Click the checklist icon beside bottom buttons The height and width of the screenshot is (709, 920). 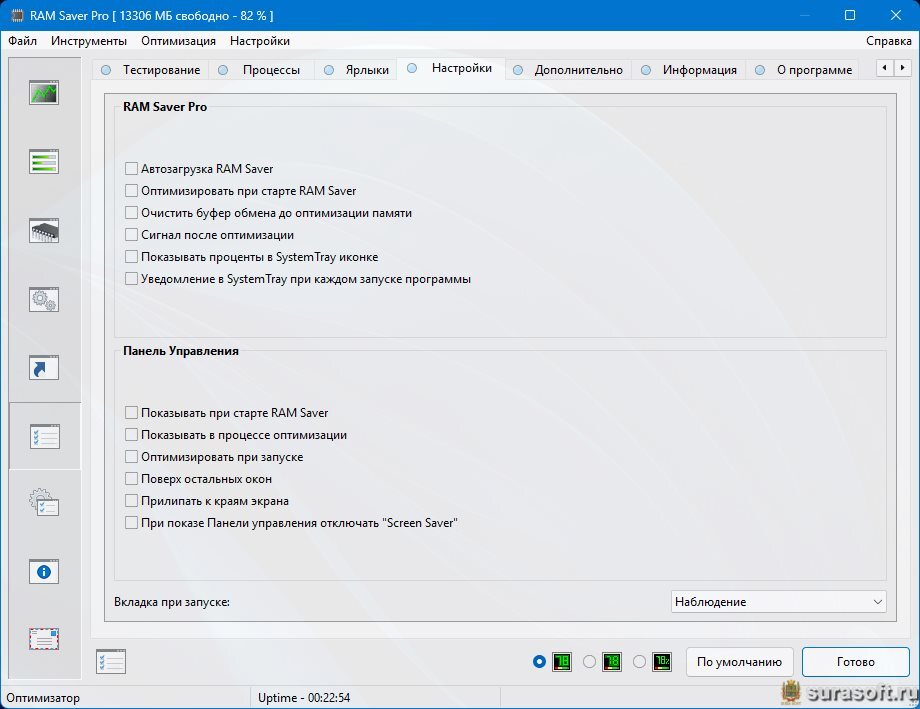tap(111, 661)
